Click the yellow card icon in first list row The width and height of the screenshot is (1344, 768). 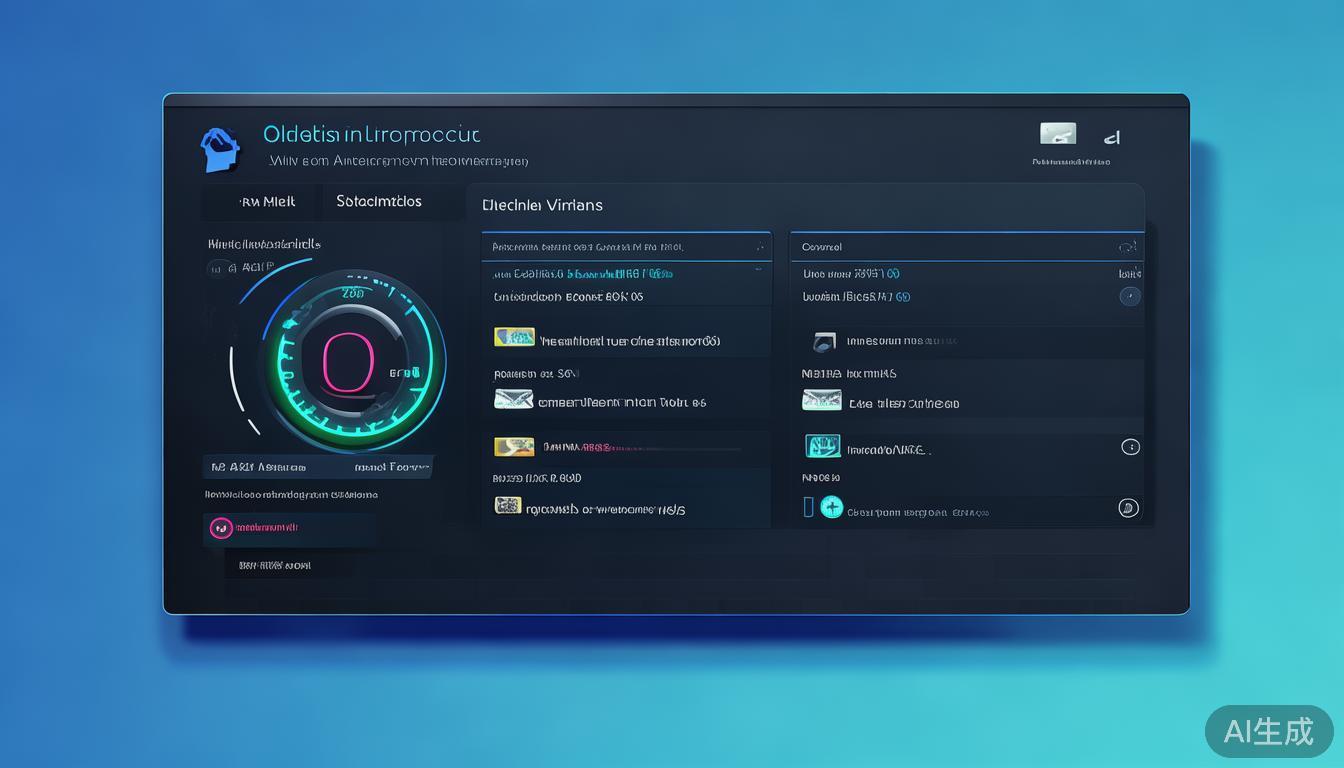coord(514,337)
